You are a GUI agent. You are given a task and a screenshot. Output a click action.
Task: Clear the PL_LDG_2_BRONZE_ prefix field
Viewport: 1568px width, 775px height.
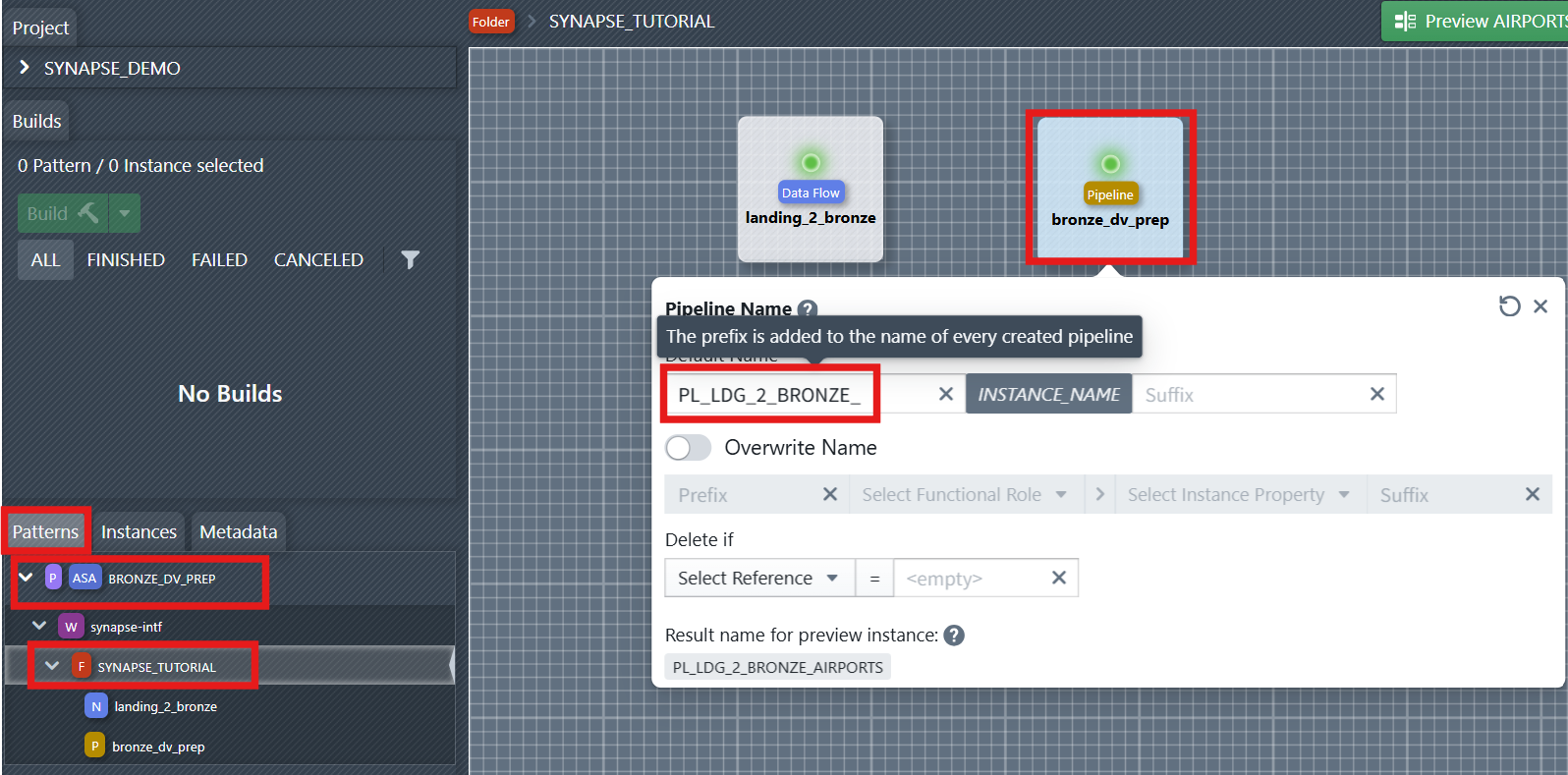[x=945, y=394]
